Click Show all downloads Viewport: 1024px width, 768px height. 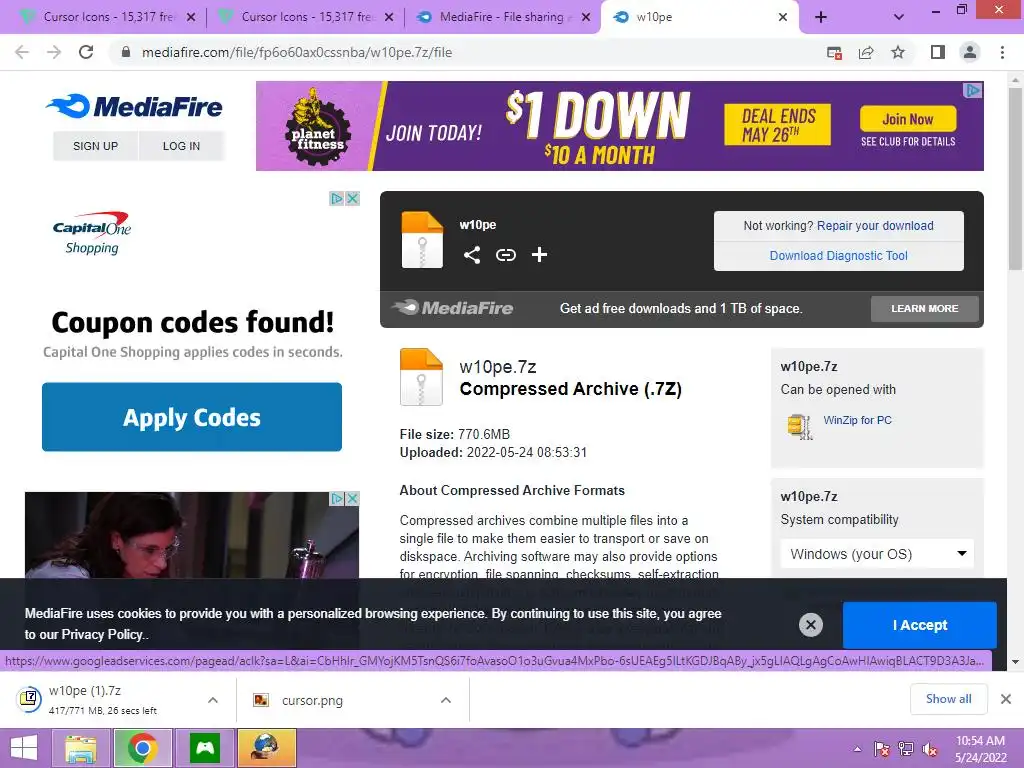948,699
